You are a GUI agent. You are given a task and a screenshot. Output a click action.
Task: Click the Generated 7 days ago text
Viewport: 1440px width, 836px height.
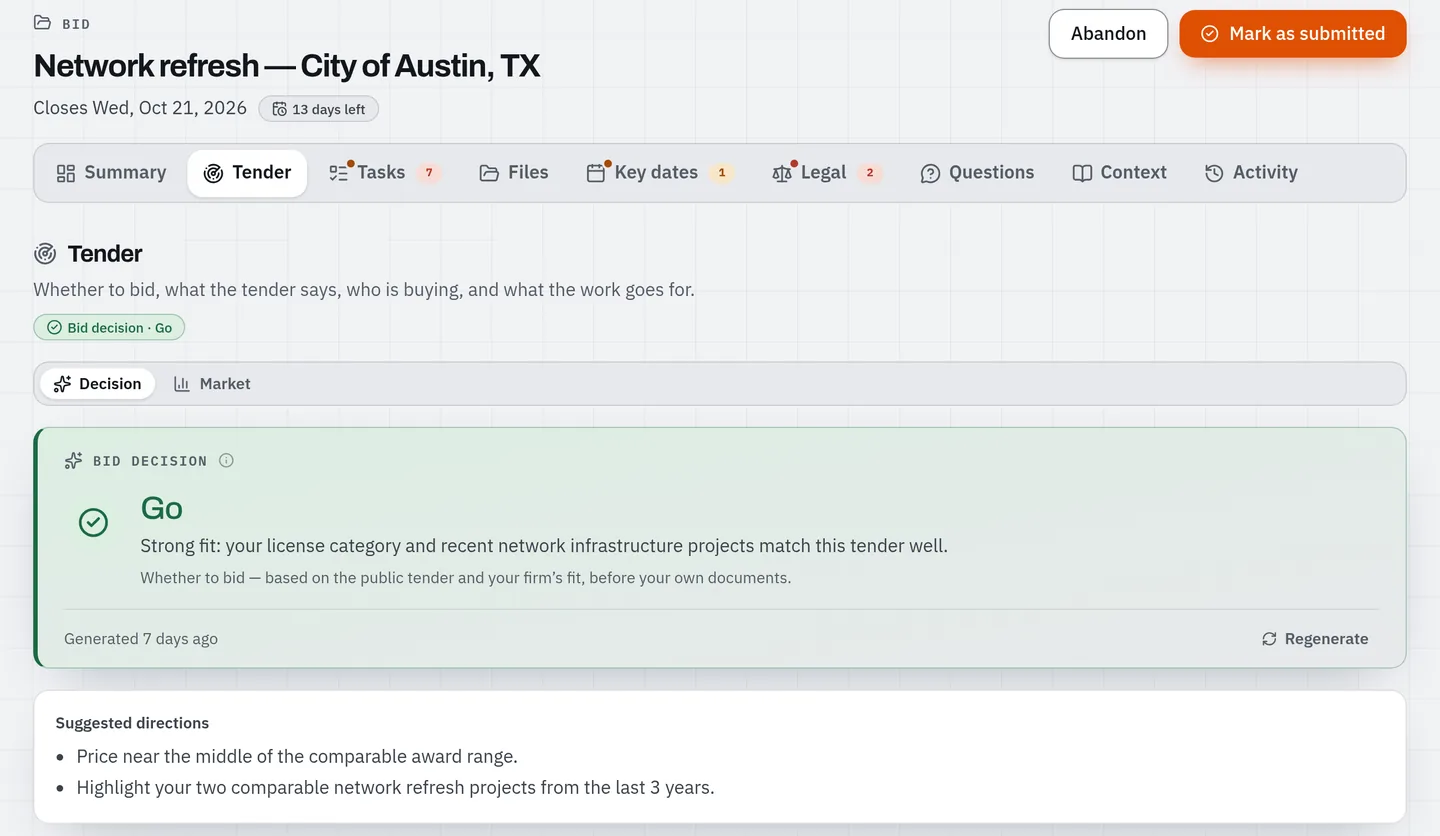pos(141,639)
